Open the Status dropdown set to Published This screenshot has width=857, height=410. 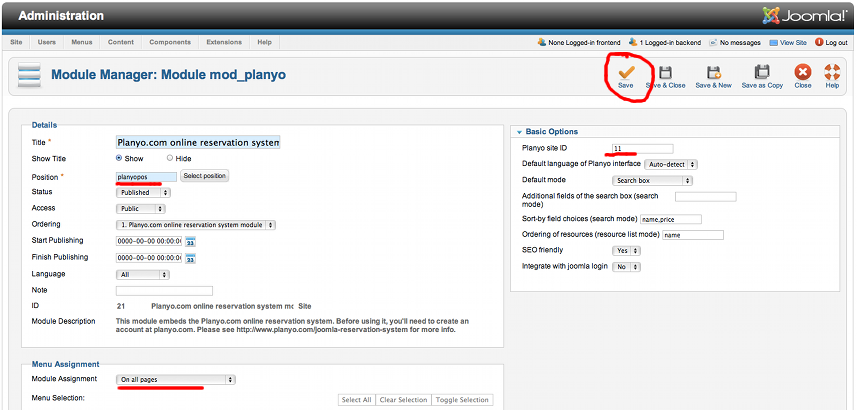143,192
